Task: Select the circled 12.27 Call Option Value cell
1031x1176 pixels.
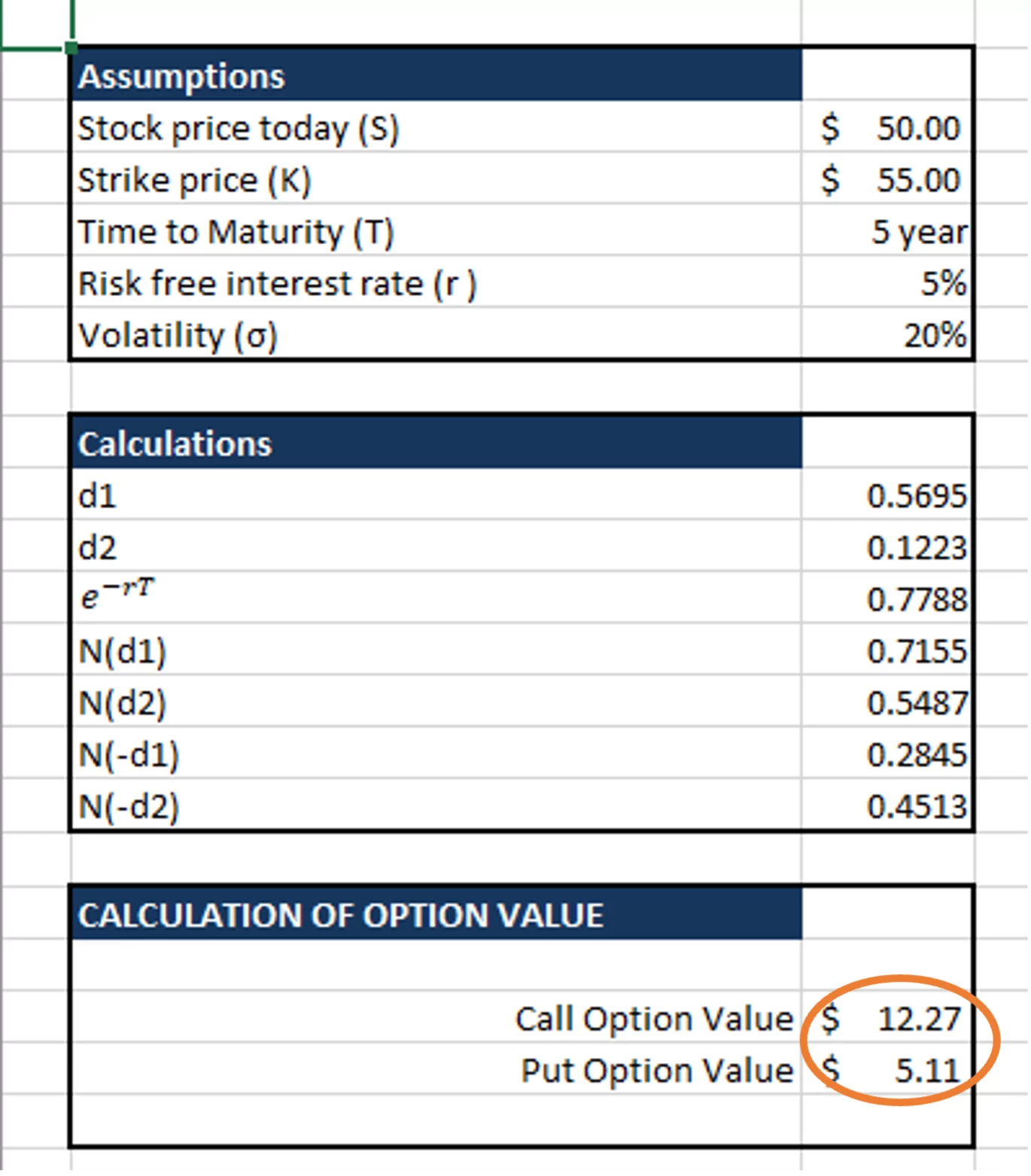Action: [x=888, y=1019]
